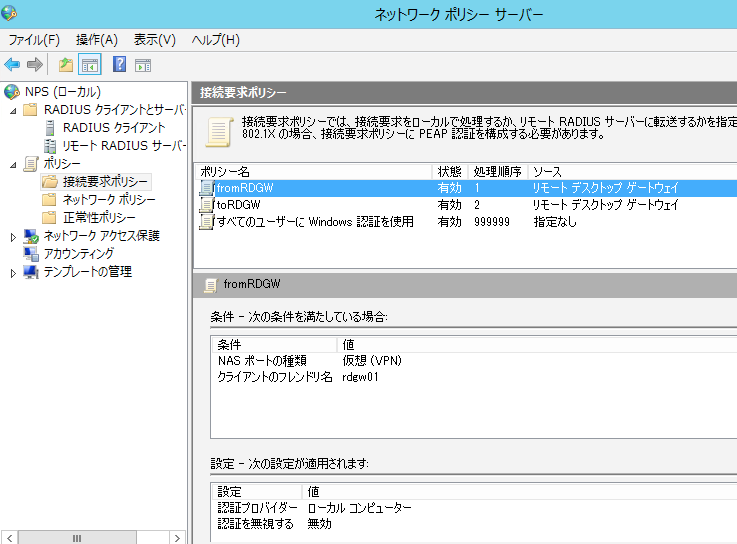
Task: Select NPS (ローカル) root node
Action: [63, 92]
